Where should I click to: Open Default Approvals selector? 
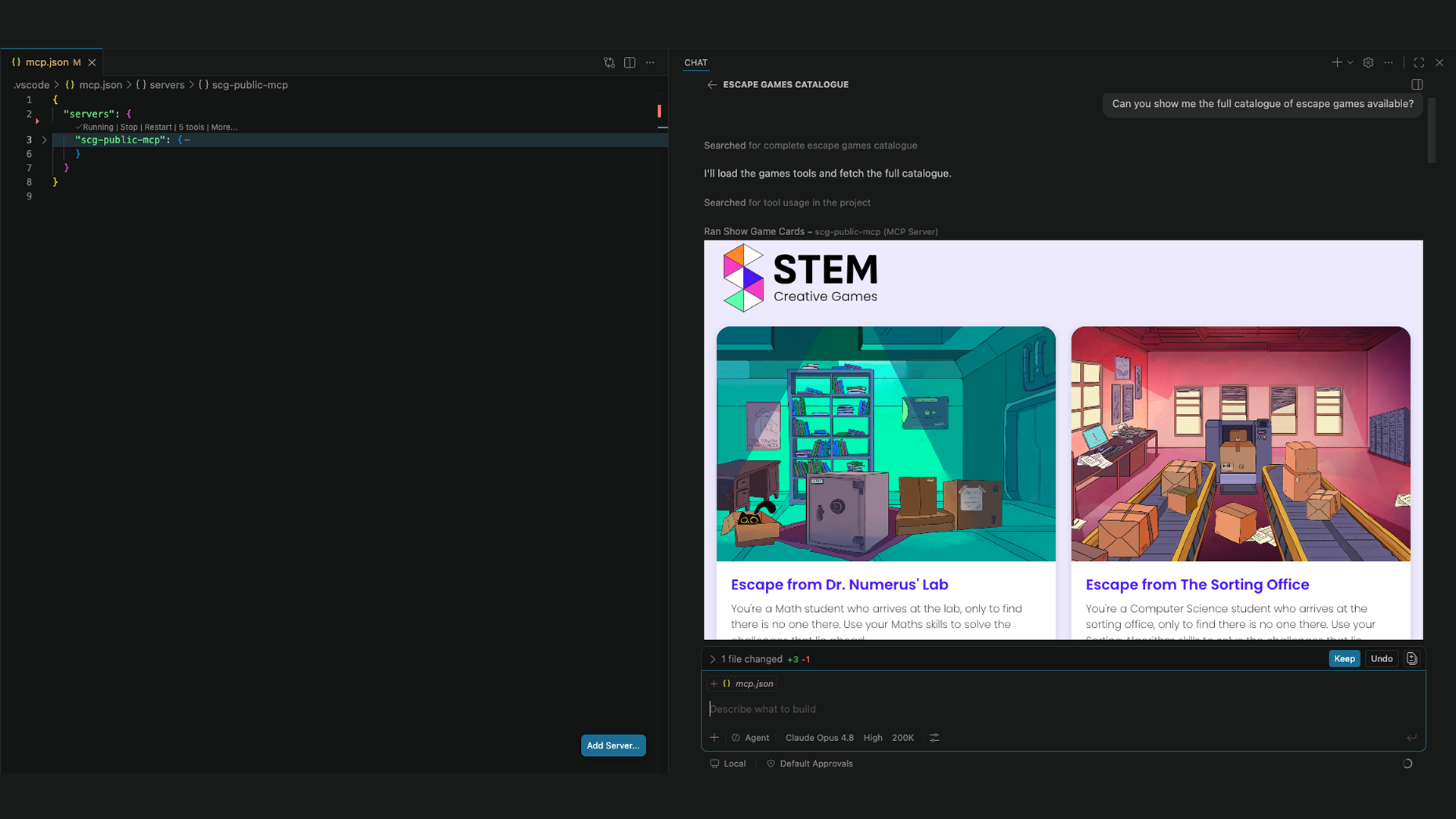(x=809, y=764)
